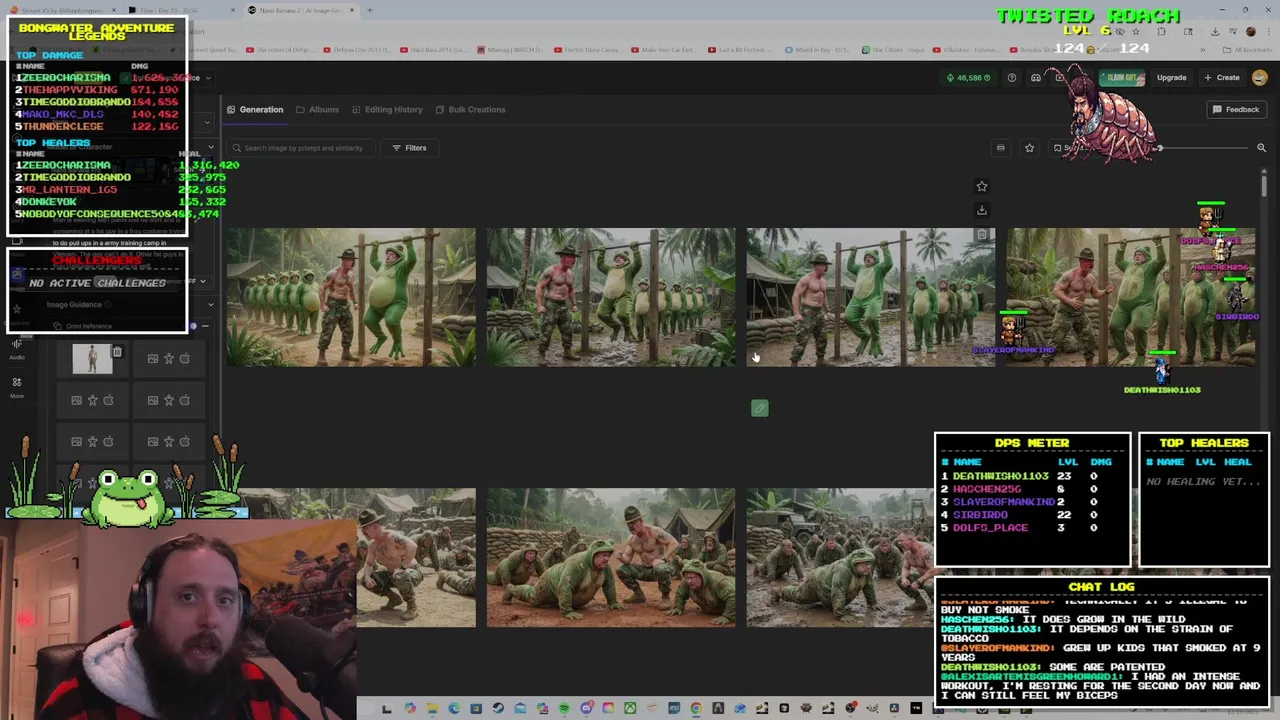Click image icon in second-row right reference slot

tap(153, 400)
